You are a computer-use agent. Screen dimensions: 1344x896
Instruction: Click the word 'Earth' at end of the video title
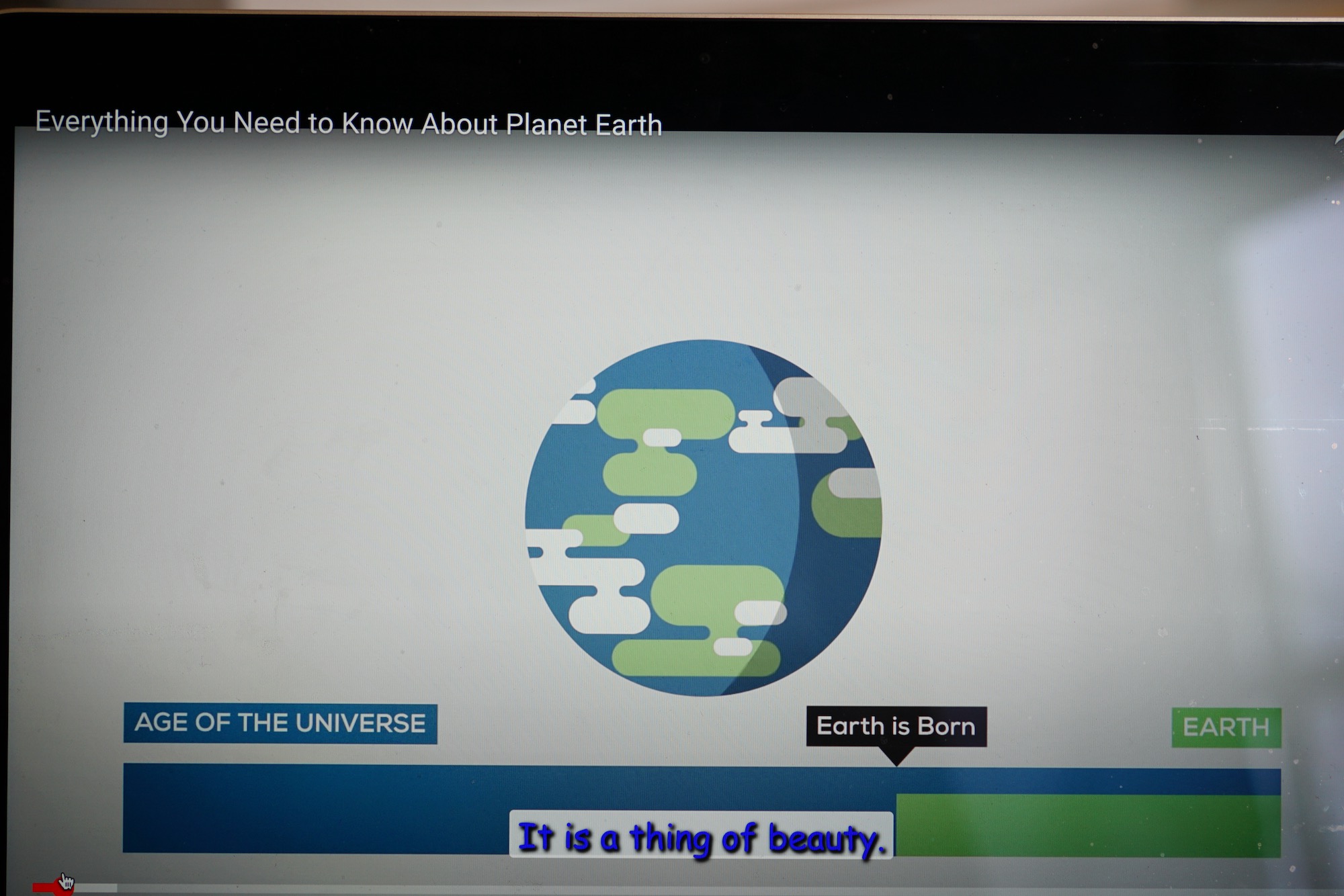[x=628, y=126]
